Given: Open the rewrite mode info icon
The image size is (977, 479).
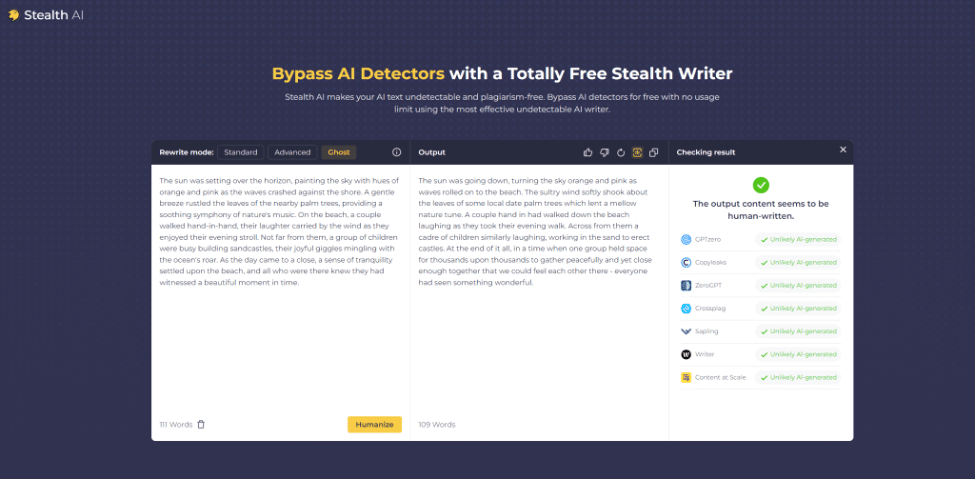Looking at the screenshot, I should pos(396,152).
